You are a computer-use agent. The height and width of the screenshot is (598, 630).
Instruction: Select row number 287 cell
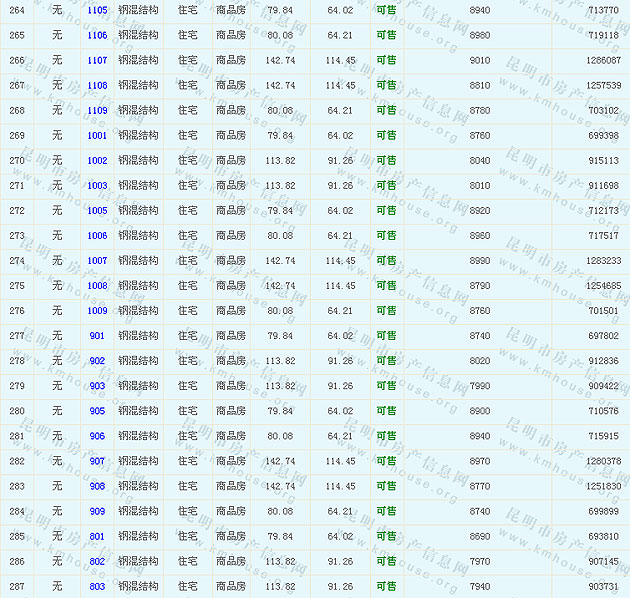point(17,586)
